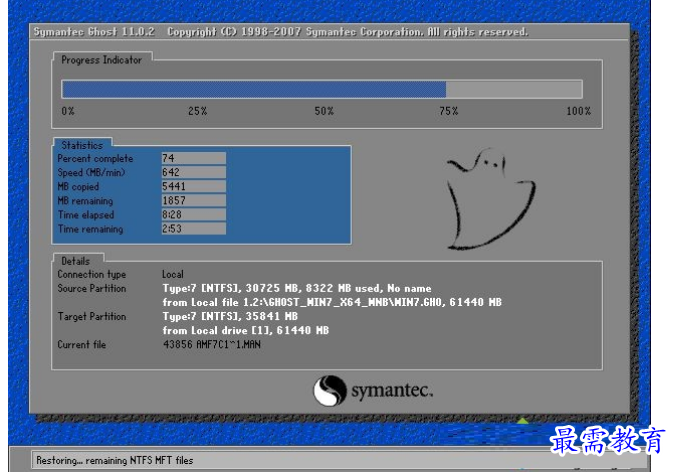Click the Current file label
674x472 pixels.
point(82,344)
